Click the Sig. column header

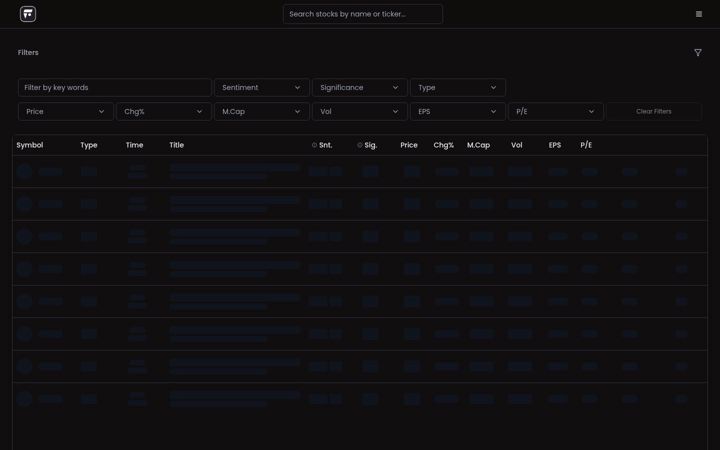[x=371, y=145]
